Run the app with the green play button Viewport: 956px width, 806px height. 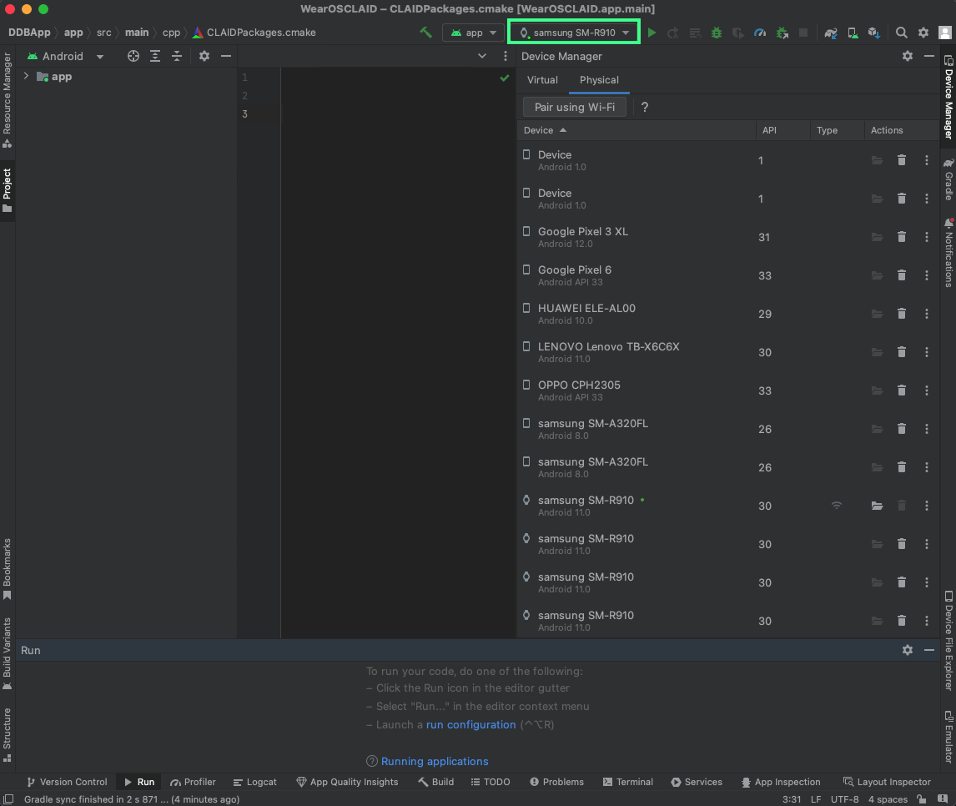point(652,32)
